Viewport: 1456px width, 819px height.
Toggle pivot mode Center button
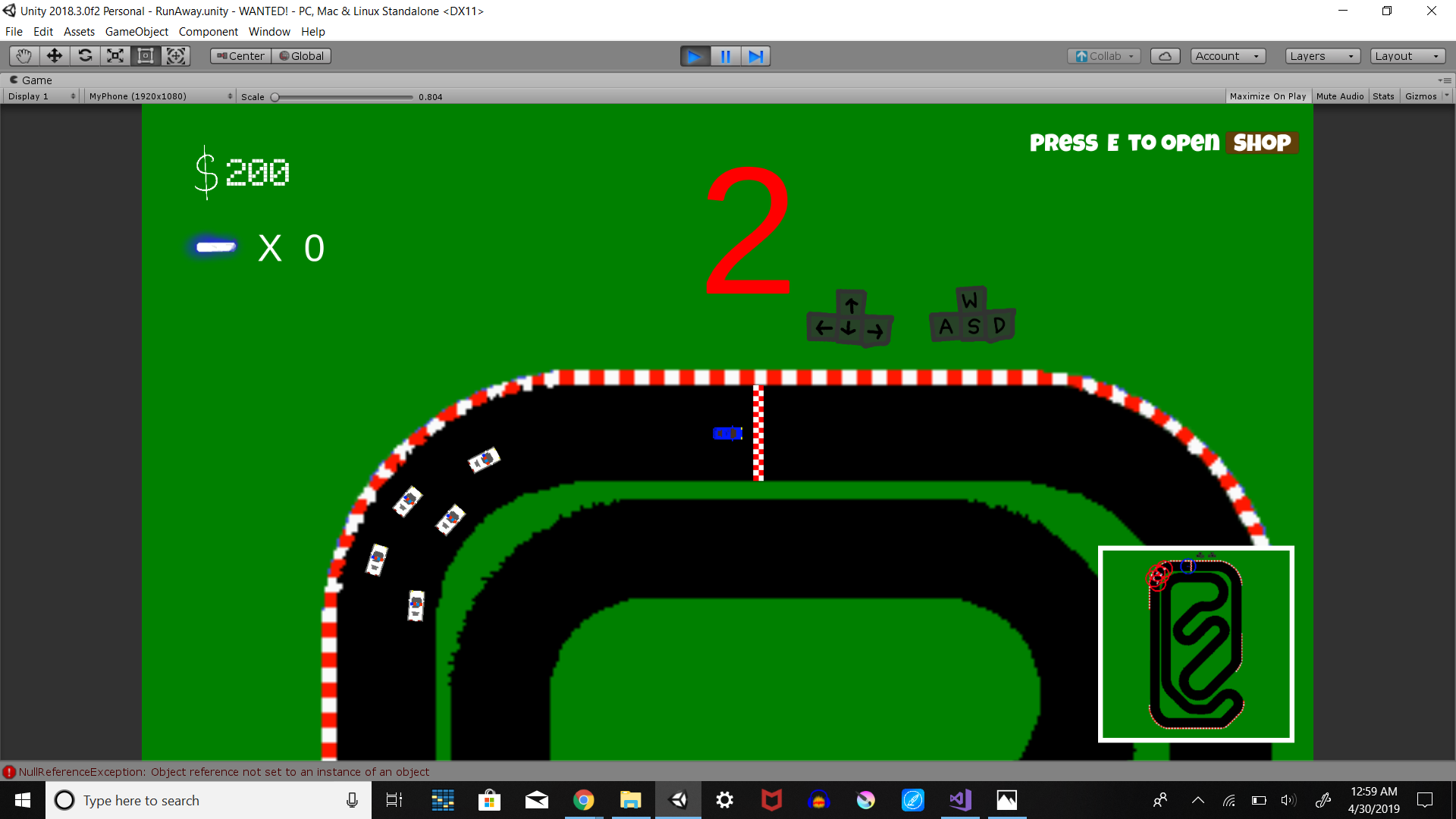click(x=240, y=56)
